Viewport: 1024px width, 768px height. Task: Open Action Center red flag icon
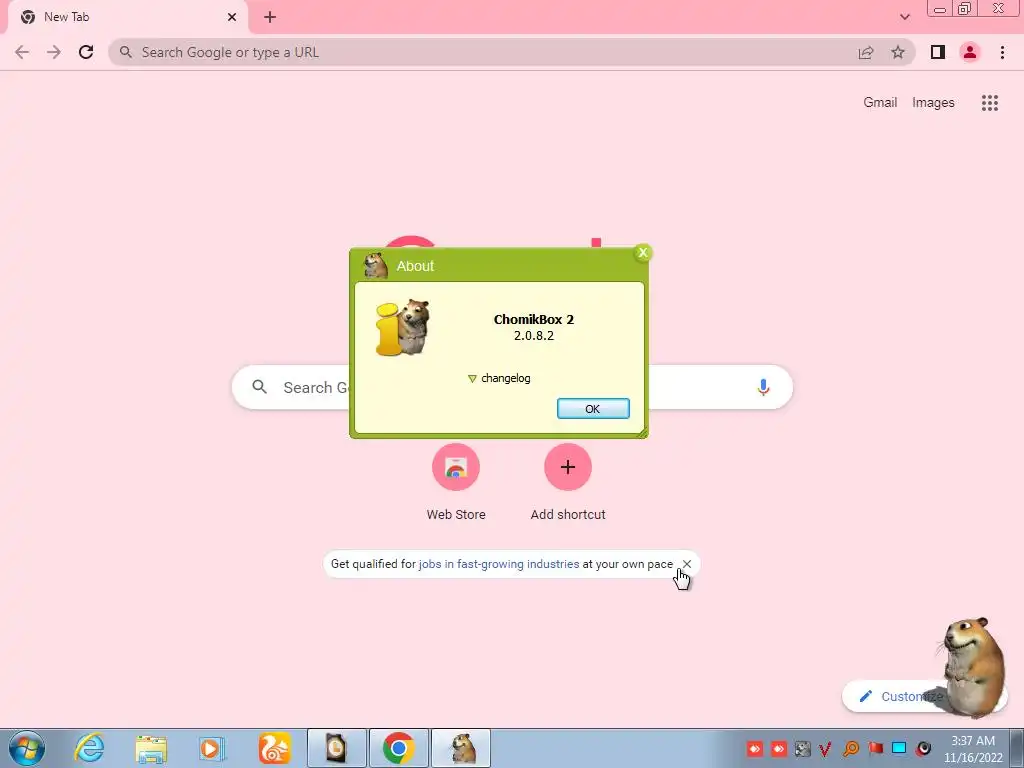click(875, 748)
